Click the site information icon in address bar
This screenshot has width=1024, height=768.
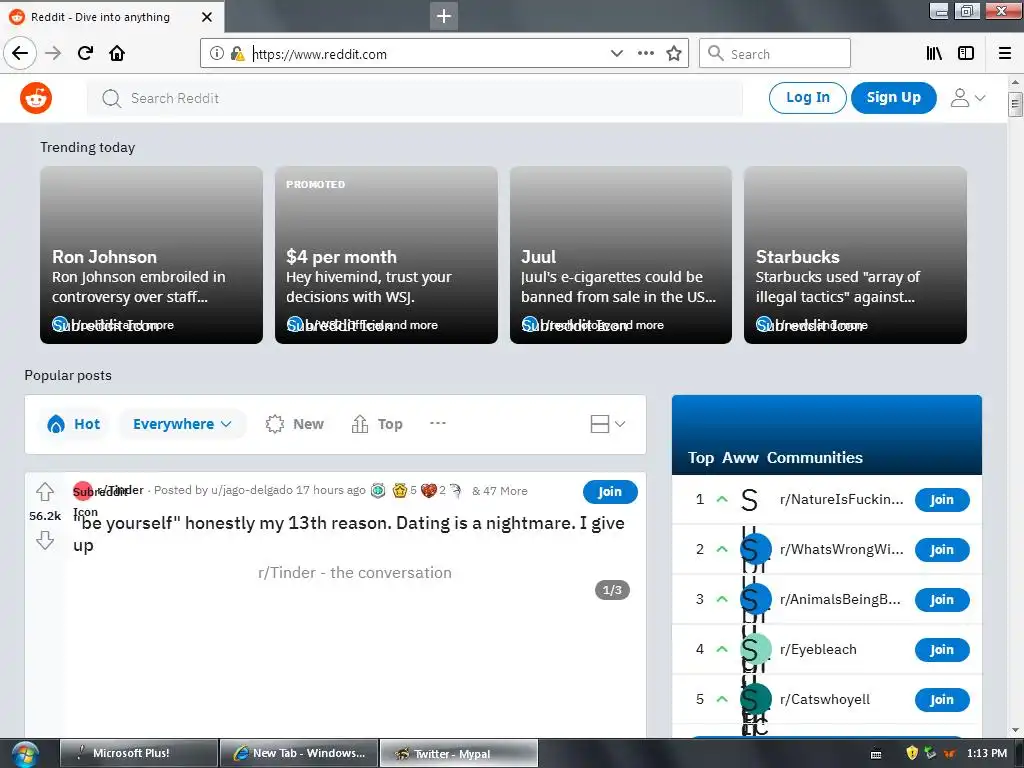(x=217, y=54)
